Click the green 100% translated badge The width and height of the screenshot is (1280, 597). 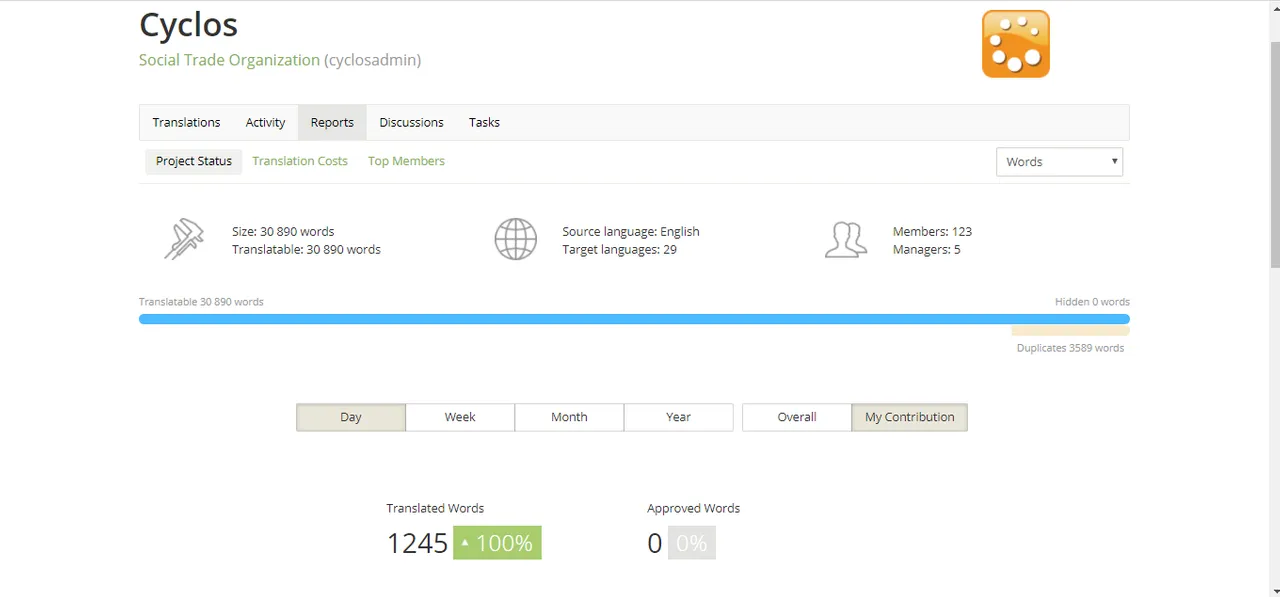coord(497,543)
